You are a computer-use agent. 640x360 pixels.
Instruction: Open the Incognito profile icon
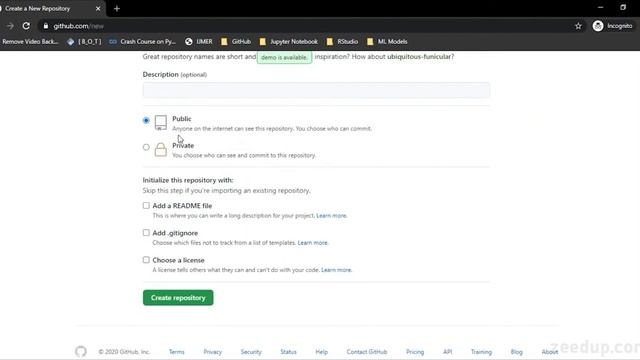pos(598,26)
